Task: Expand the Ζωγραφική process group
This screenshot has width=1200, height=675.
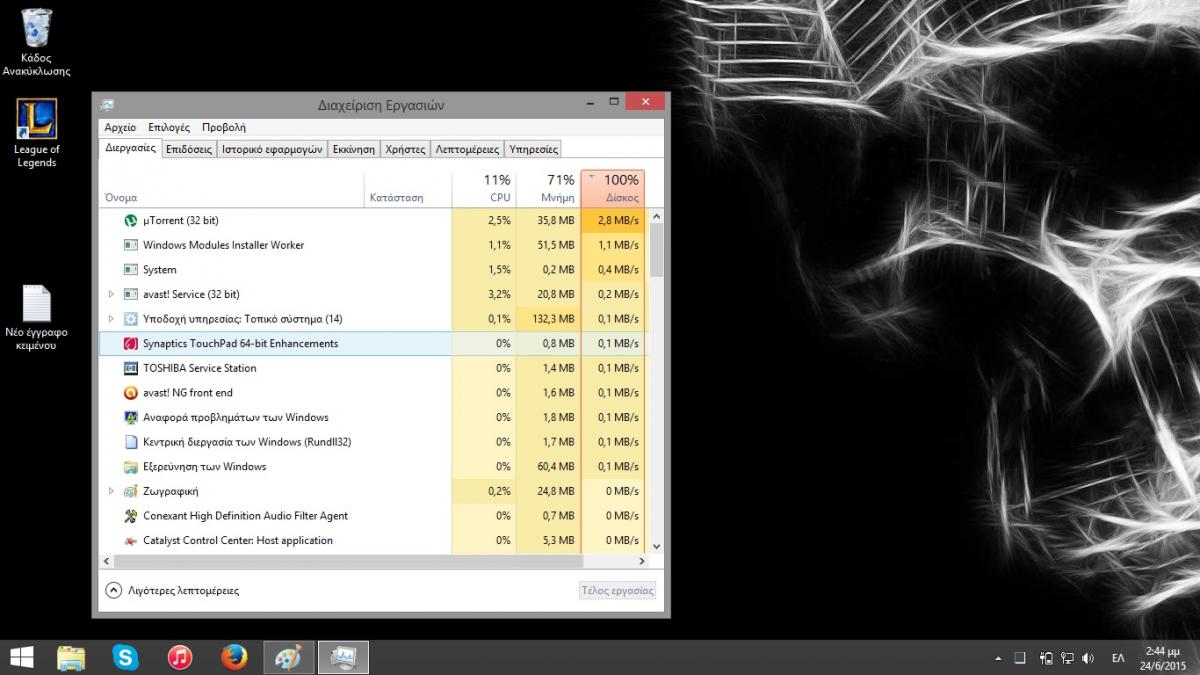Action: (x=111, y=491)
